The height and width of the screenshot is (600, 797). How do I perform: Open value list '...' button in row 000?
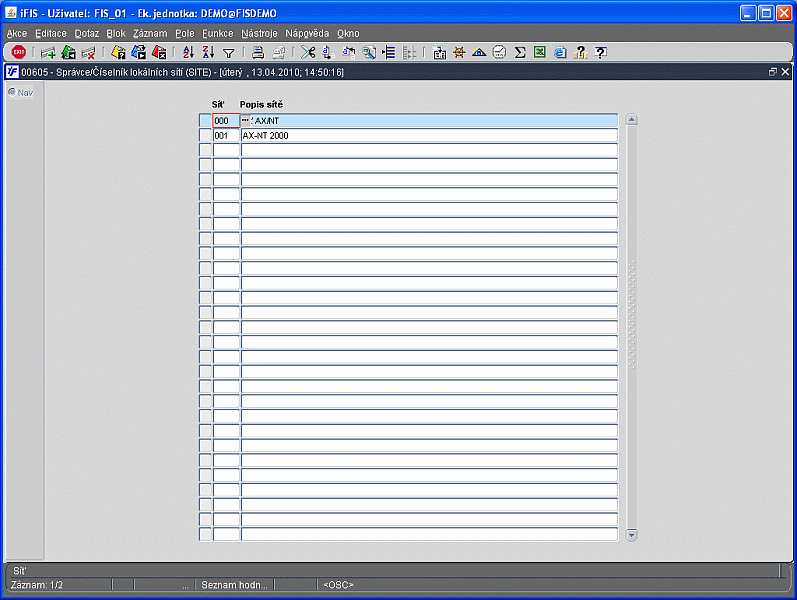(x=246, y=120)
